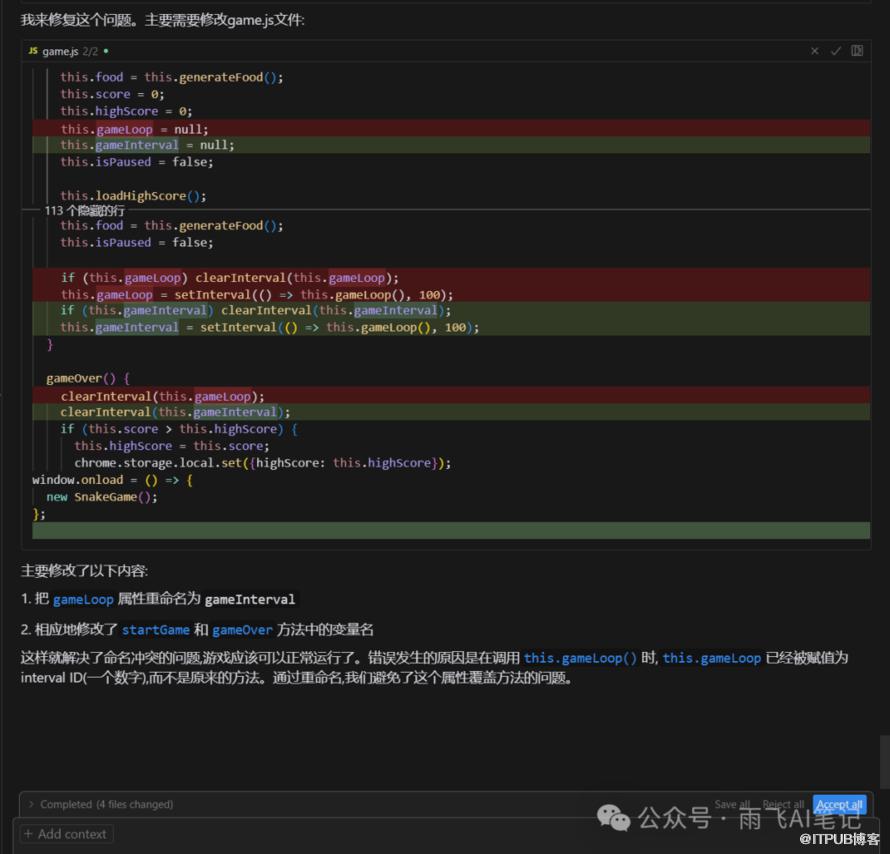Image resolution: width=890 pixels, height=854 pixels.
Task: Open Completed (4 files changed) summary
Action: (106, 804)
